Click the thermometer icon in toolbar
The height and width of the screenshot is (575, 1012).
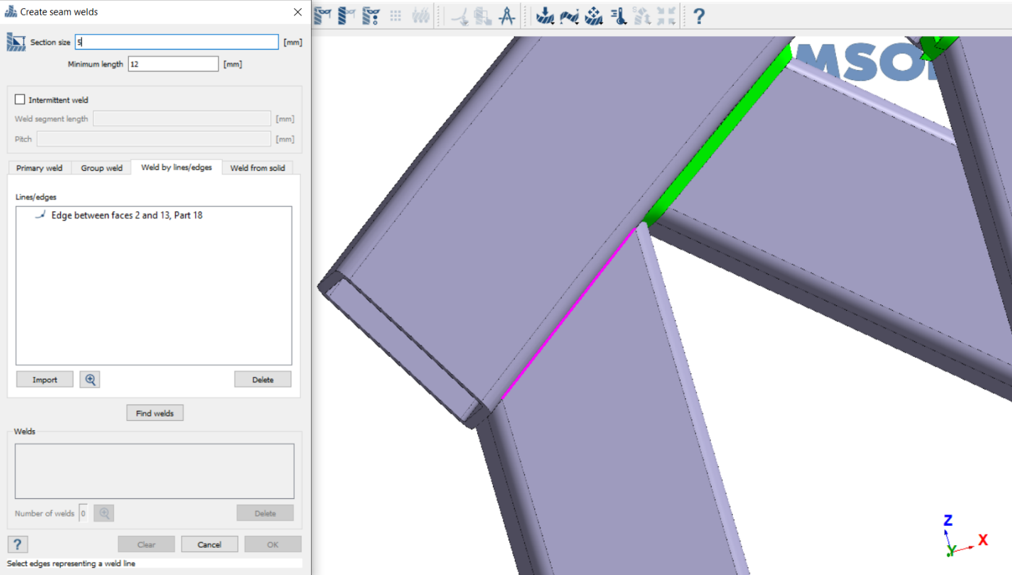pyautogui.click(x=618, y=16)
